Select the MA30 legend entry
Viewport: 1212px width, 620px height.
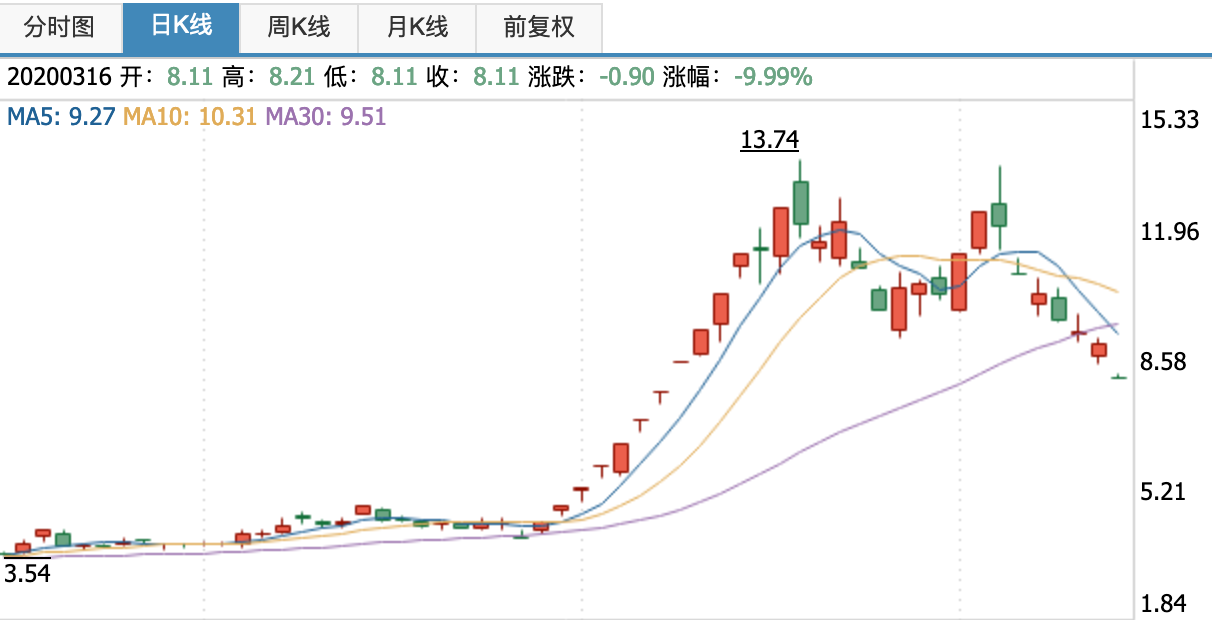[x=325, y=117]
